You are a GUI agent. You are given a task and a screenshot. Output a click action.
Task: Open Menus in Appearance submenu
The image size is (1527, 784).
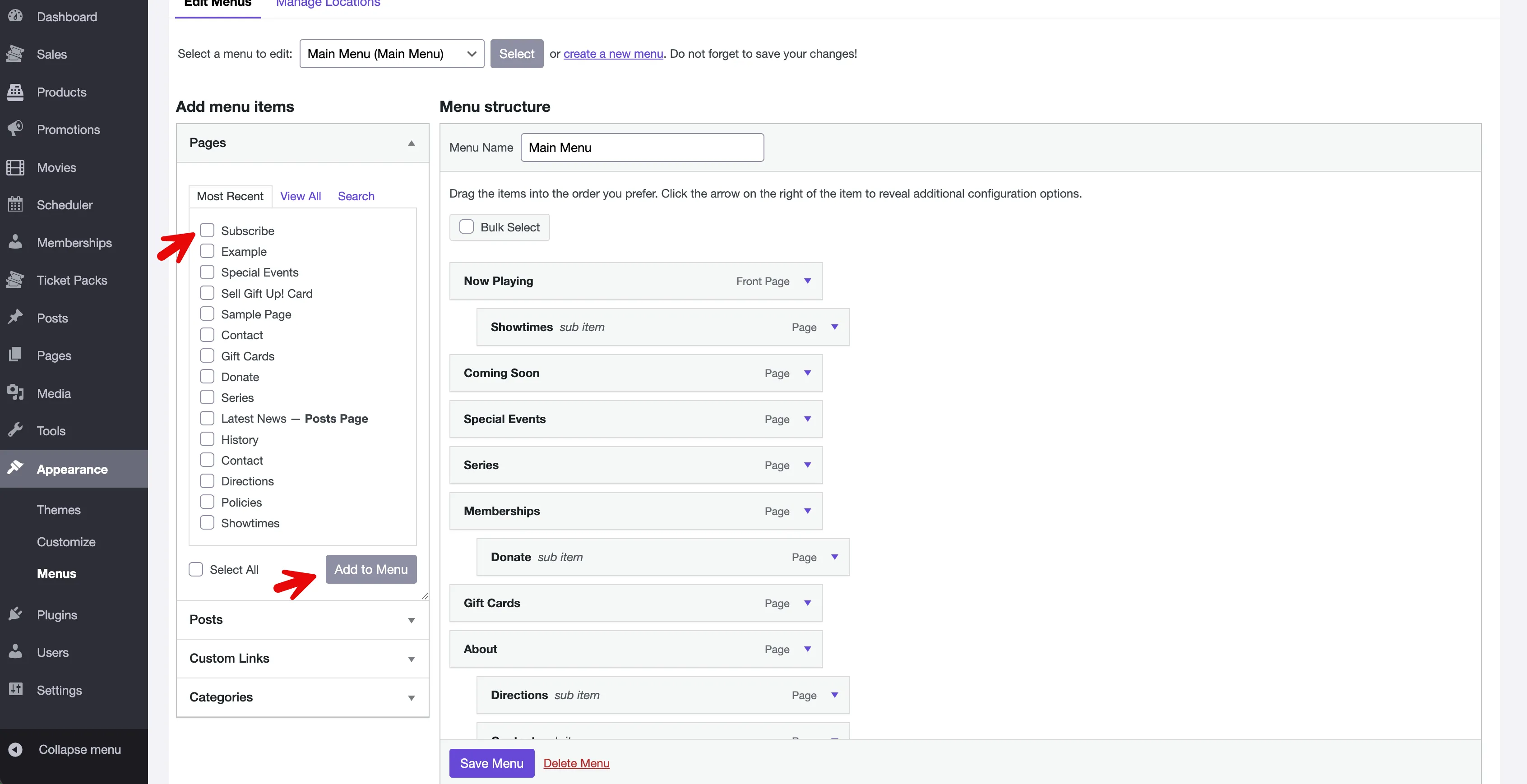point(56,574)
